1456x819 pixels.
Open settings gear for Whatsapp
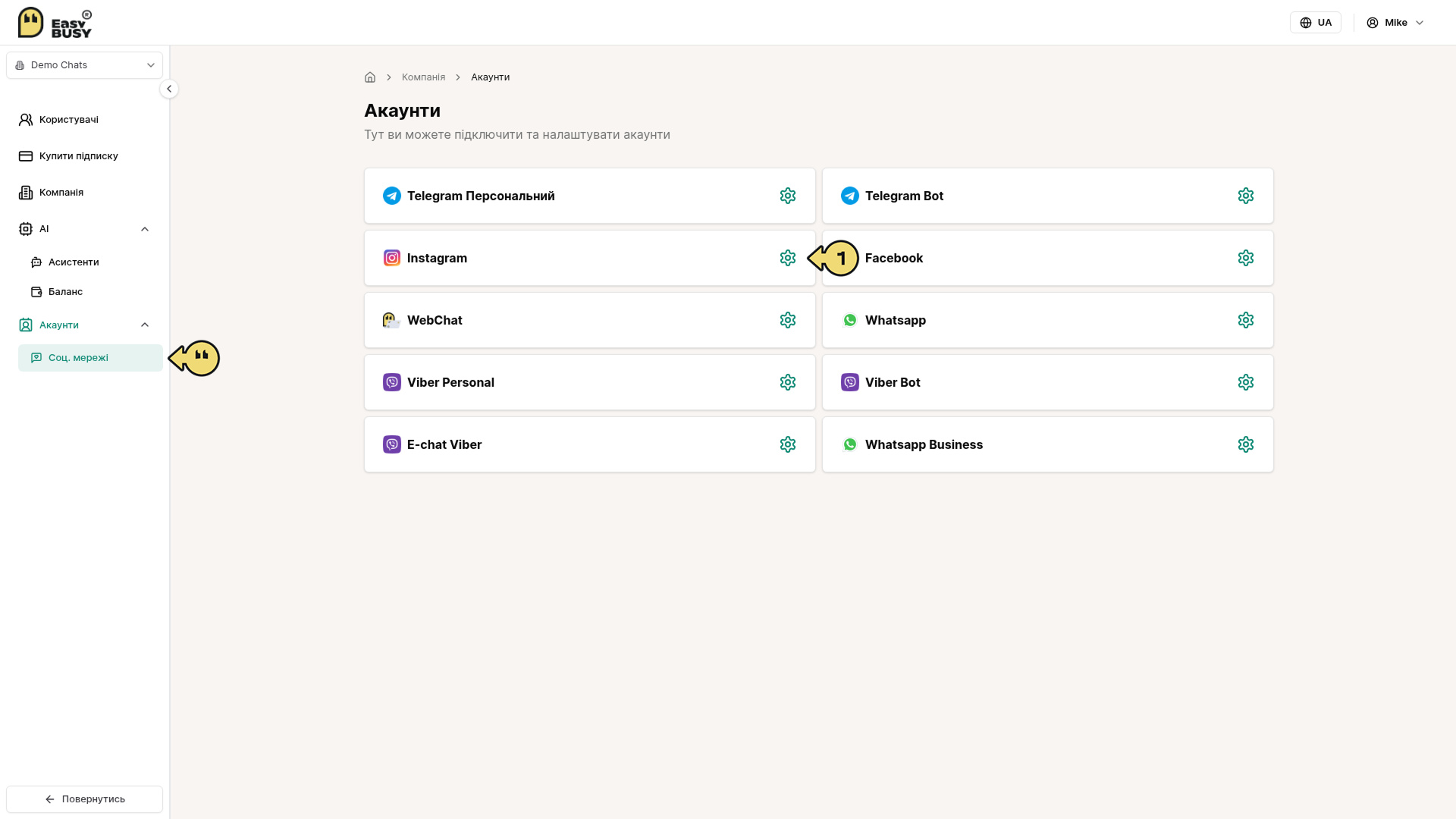tap(1246, 320)
